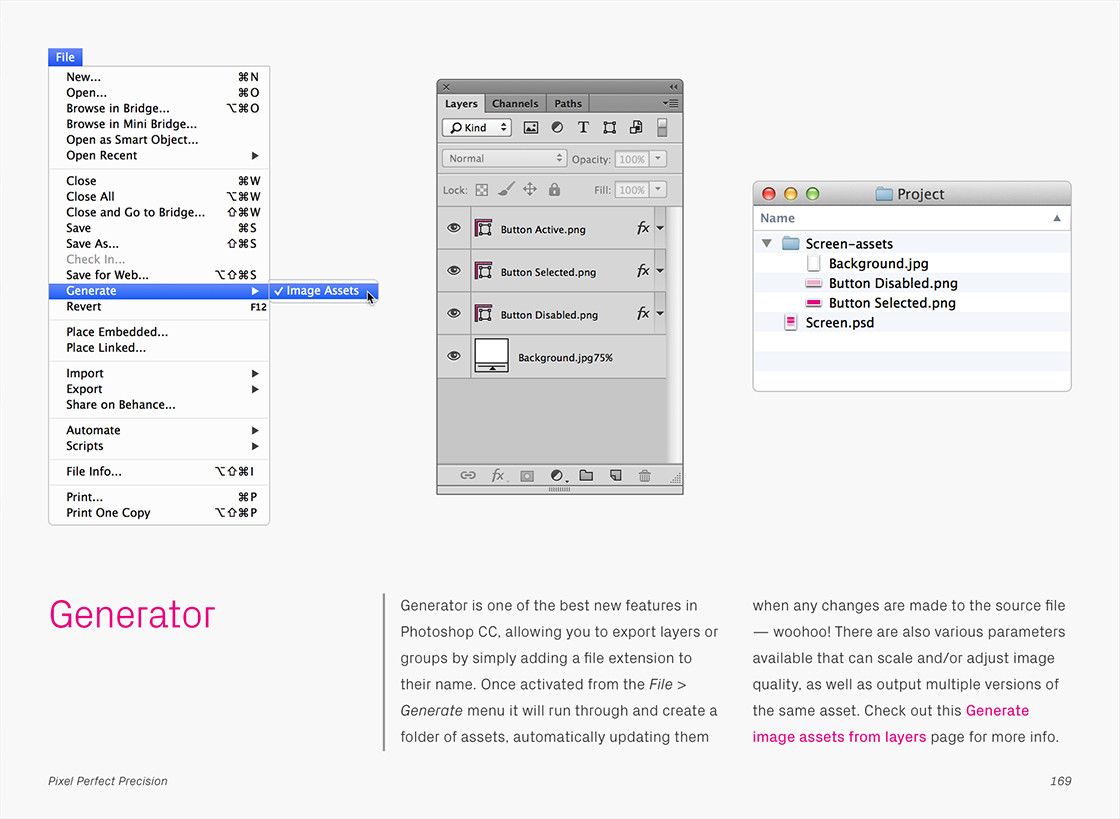
Task: Choose Save for Web in File menu
Action: [x=107, y=275]
